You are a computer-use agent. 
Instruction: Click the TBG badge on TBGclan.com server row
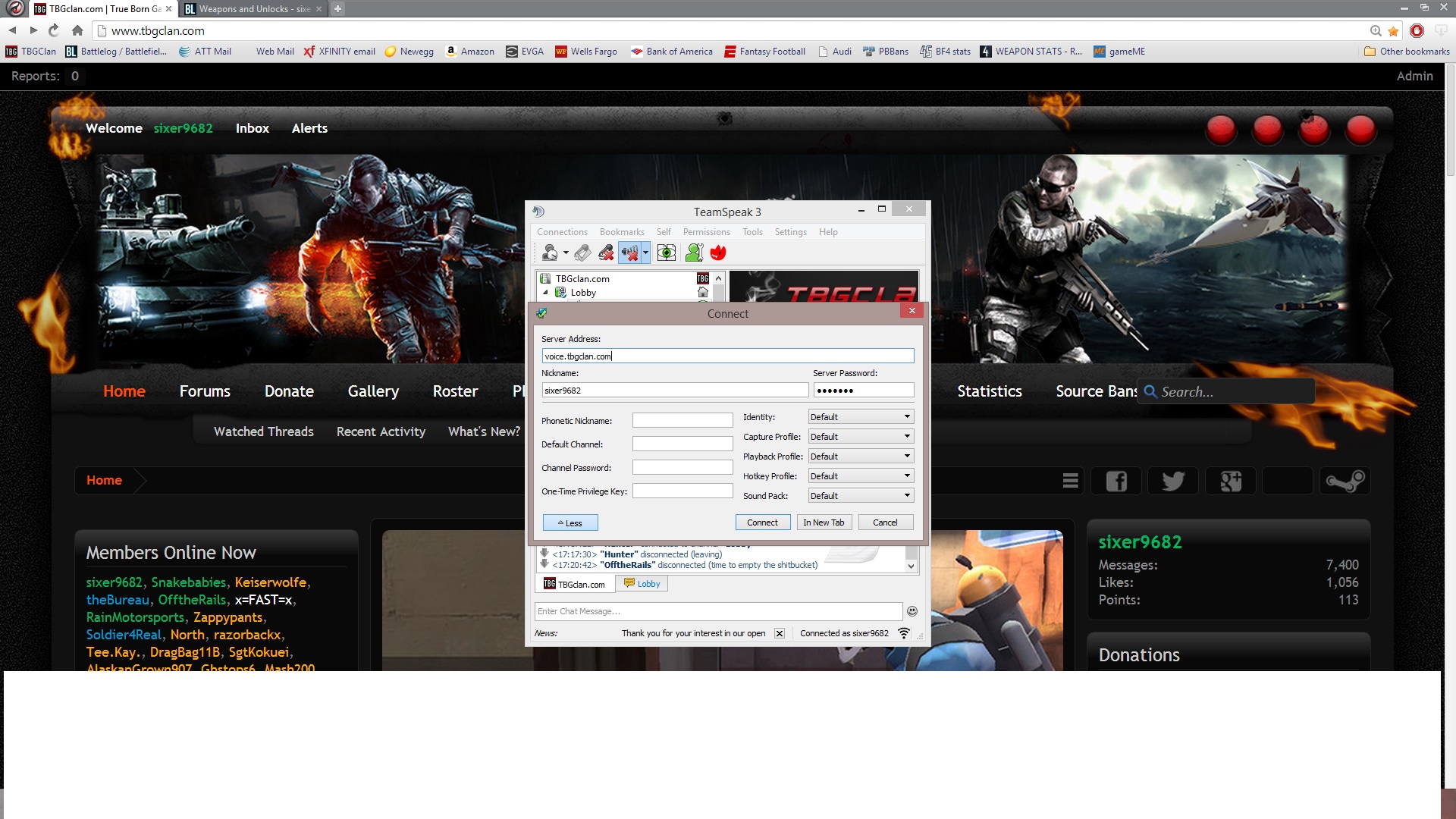[x=703, y=278]
